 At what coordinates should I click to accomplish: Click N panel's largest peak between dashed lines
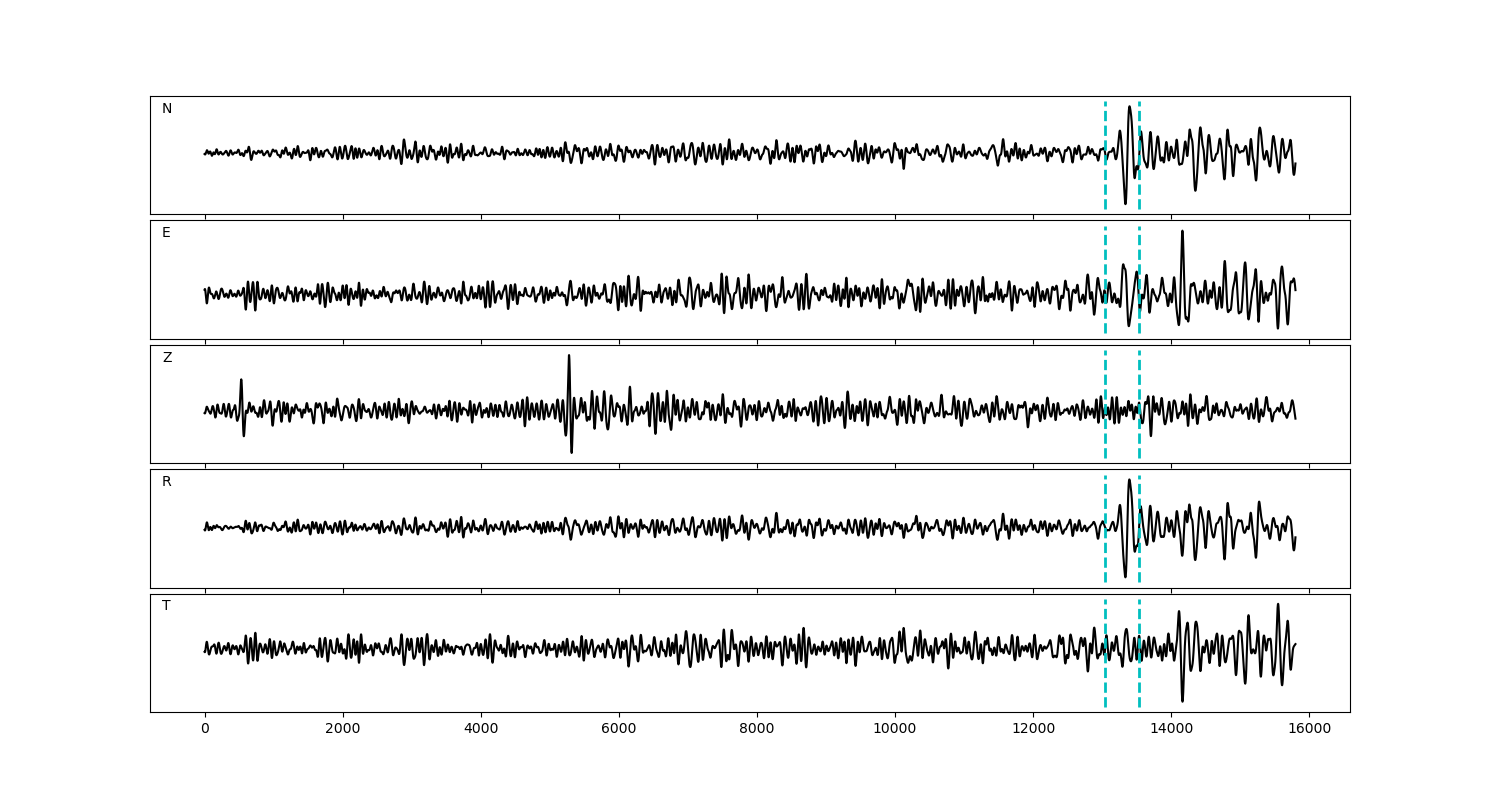click(1129, 108)
